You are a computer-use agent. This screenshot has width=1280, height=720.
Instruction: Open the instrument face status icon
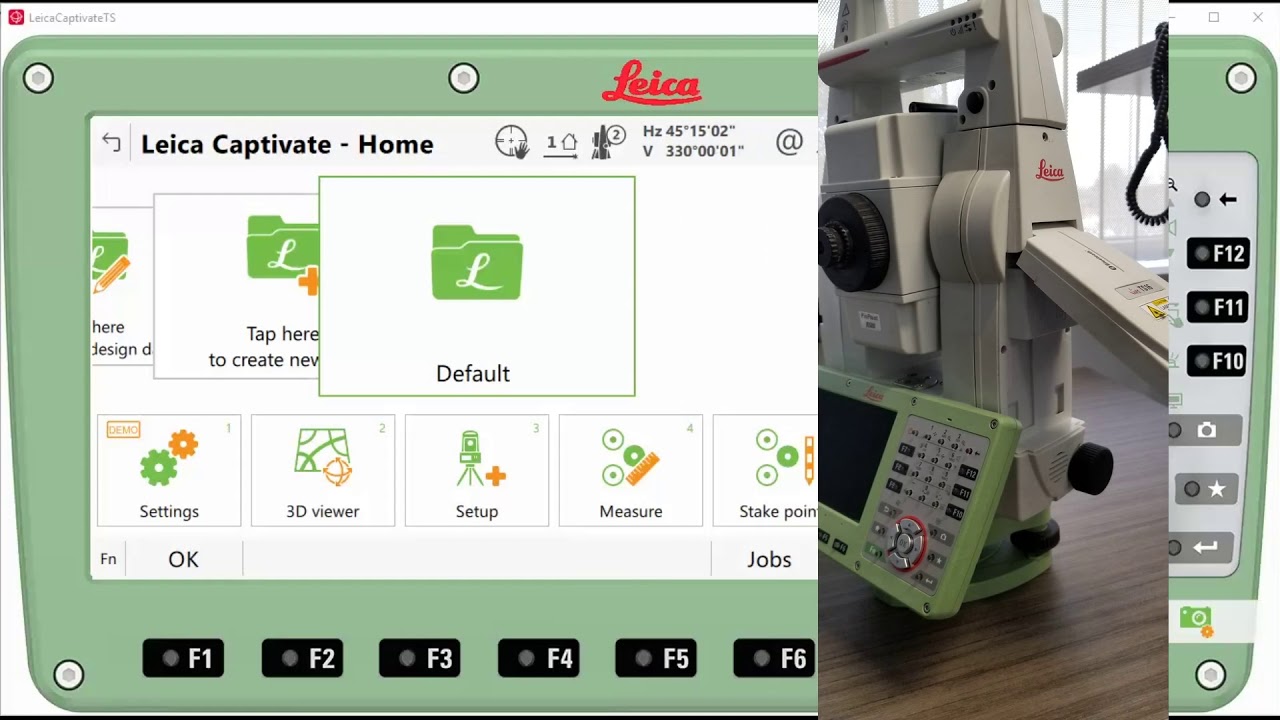[561, 143]
